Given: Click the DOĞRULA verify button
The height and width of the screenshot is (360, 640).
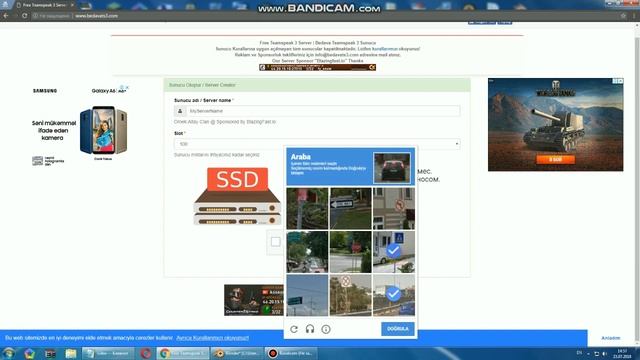Looking at the screenshot, I should coord(398,329).
